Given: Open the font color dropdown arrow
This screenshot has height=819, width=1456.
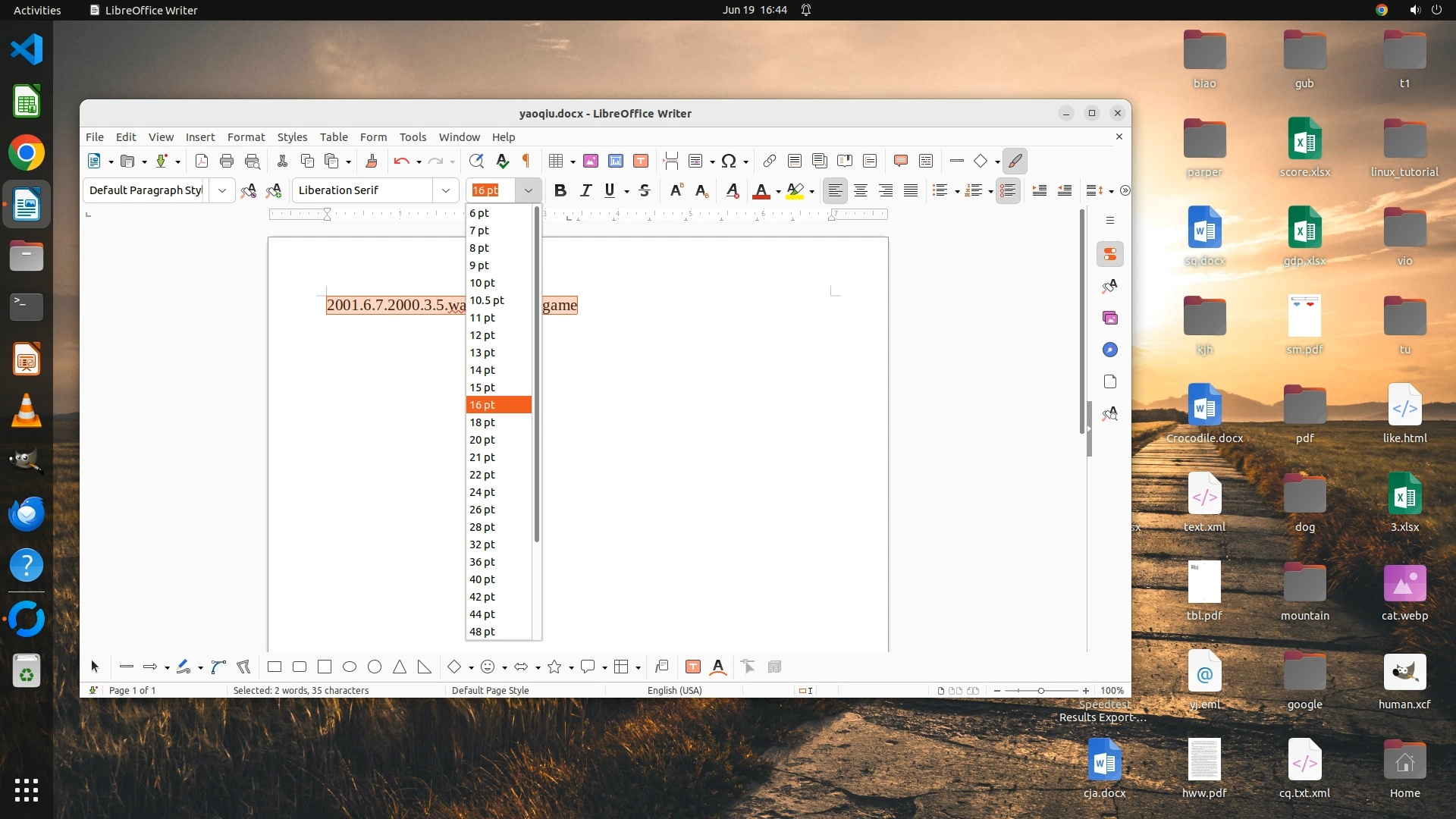Looking at the screenshot, I should click(778, 191).
